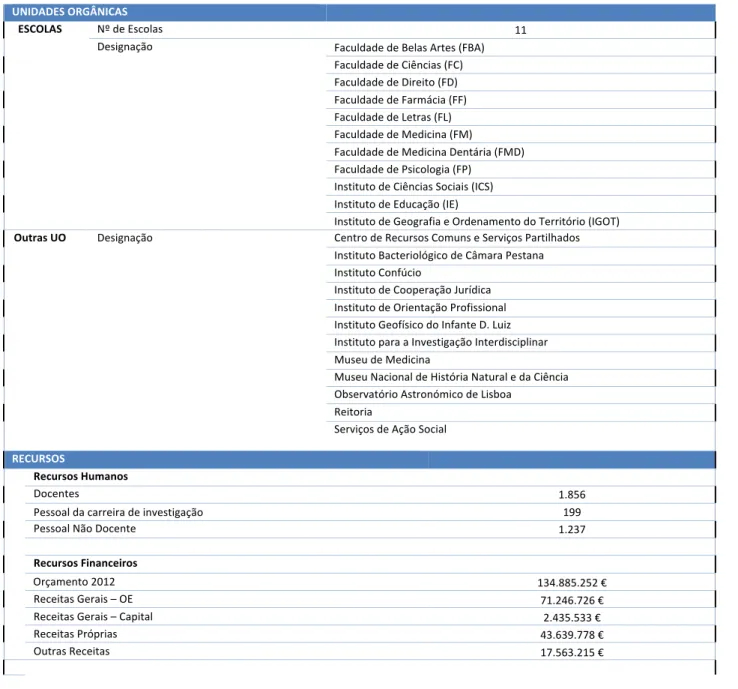This screenshot has width=738, height=689.
Task: Click Observatório Astronómico de Lisboa
Action: [423, 394]
